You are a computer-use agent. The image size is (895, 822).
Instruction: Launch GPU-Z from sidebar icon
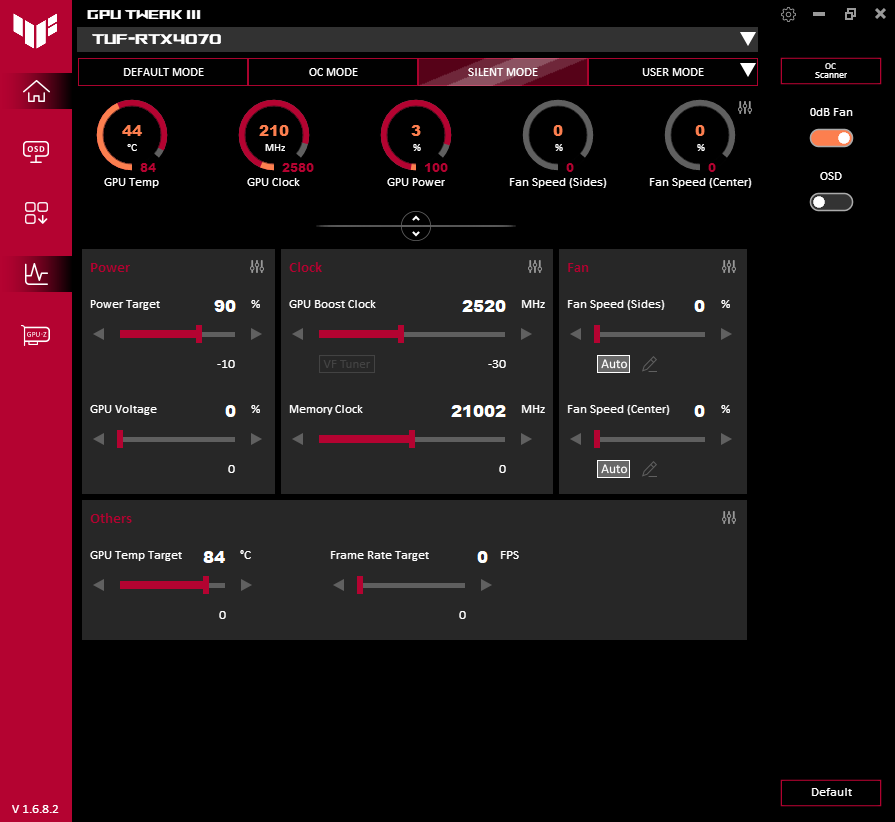point(36,335)
